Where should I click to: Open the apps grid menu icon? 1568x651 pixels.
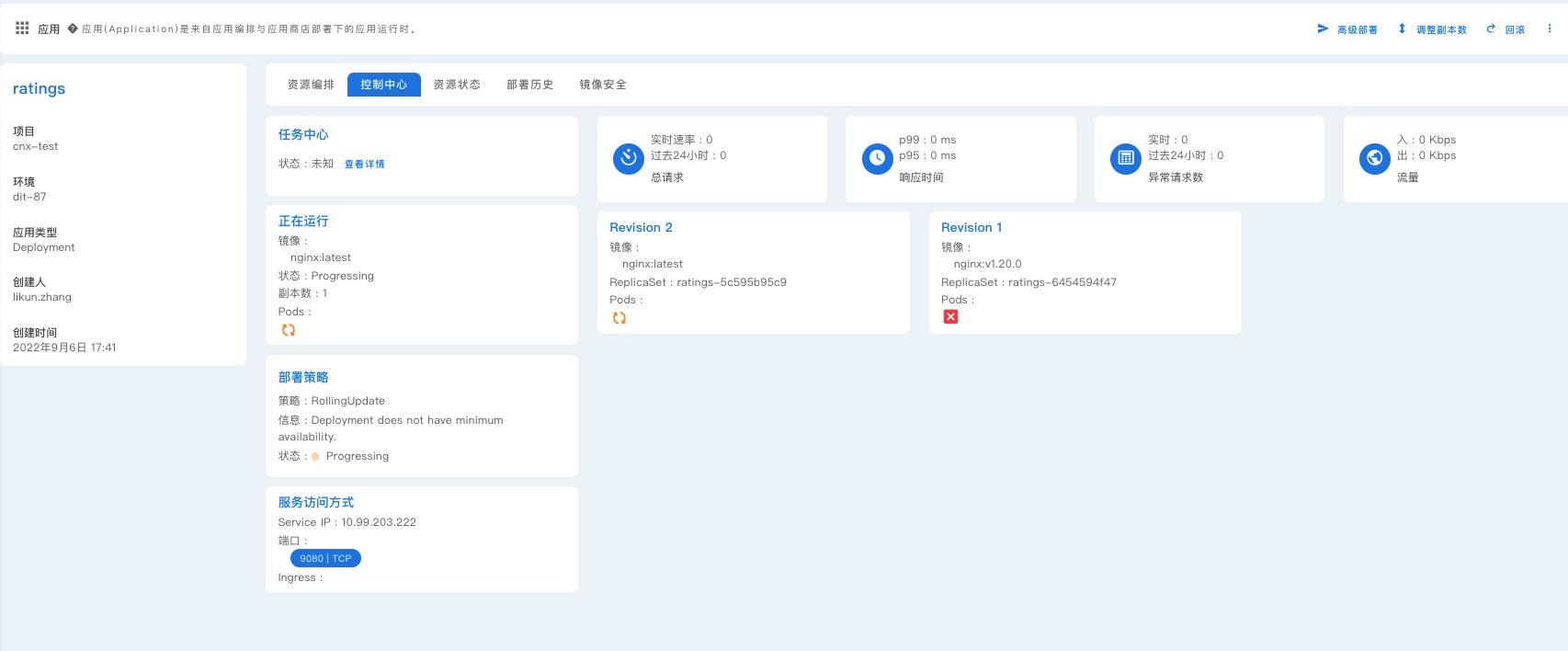pyautogui.click(x=22, y=29)
